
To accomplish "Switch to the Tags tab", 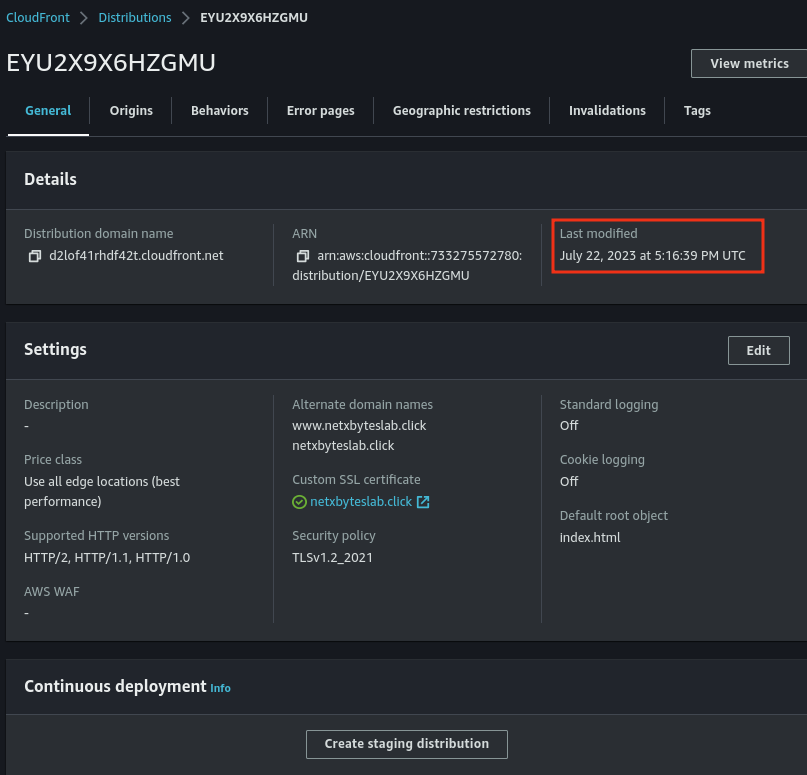I will coord(697,111).
